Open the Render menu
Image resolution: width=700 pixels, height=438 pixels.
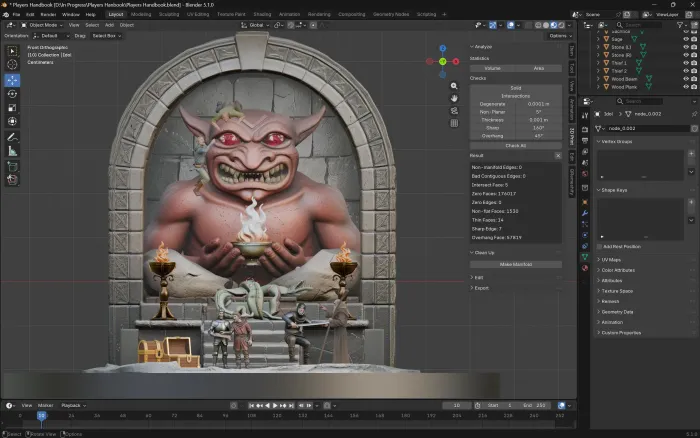point(48,14)
